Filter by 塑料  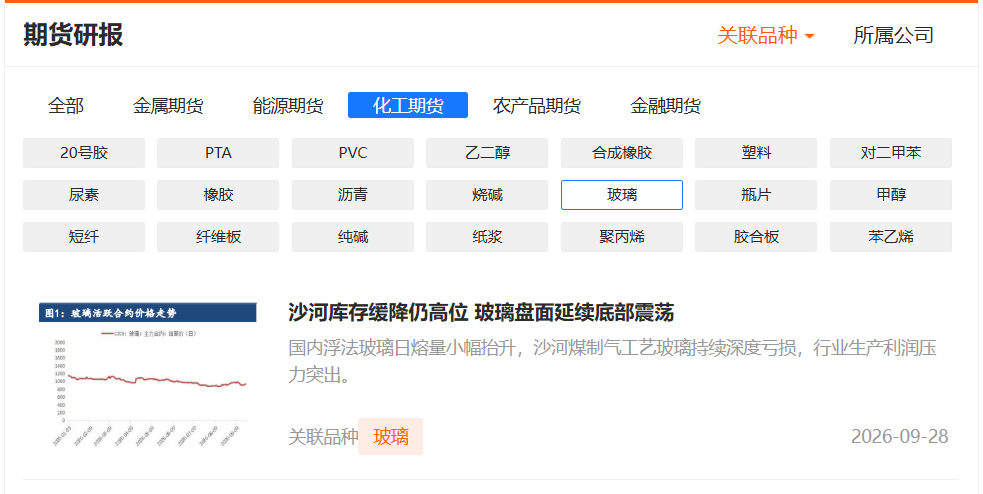point(756,153)
